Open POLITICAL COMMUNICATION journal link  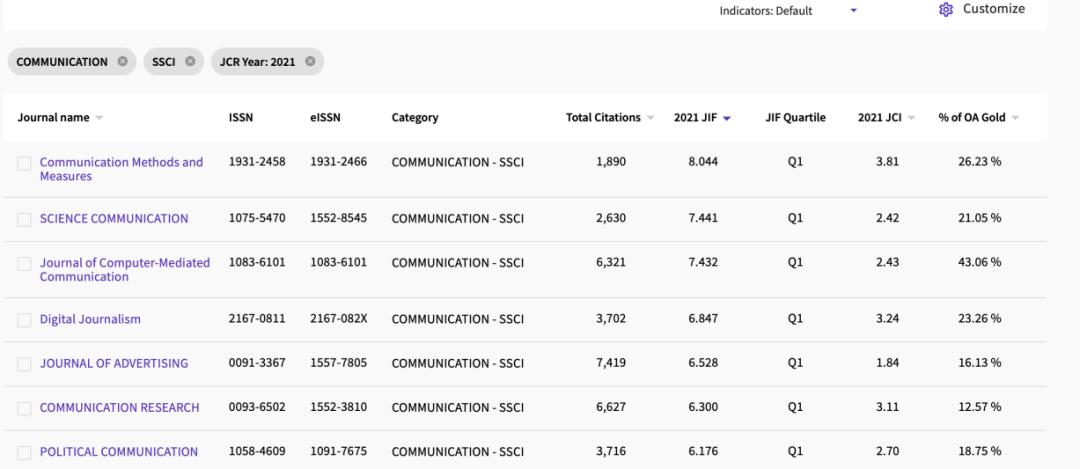[118, 451]
